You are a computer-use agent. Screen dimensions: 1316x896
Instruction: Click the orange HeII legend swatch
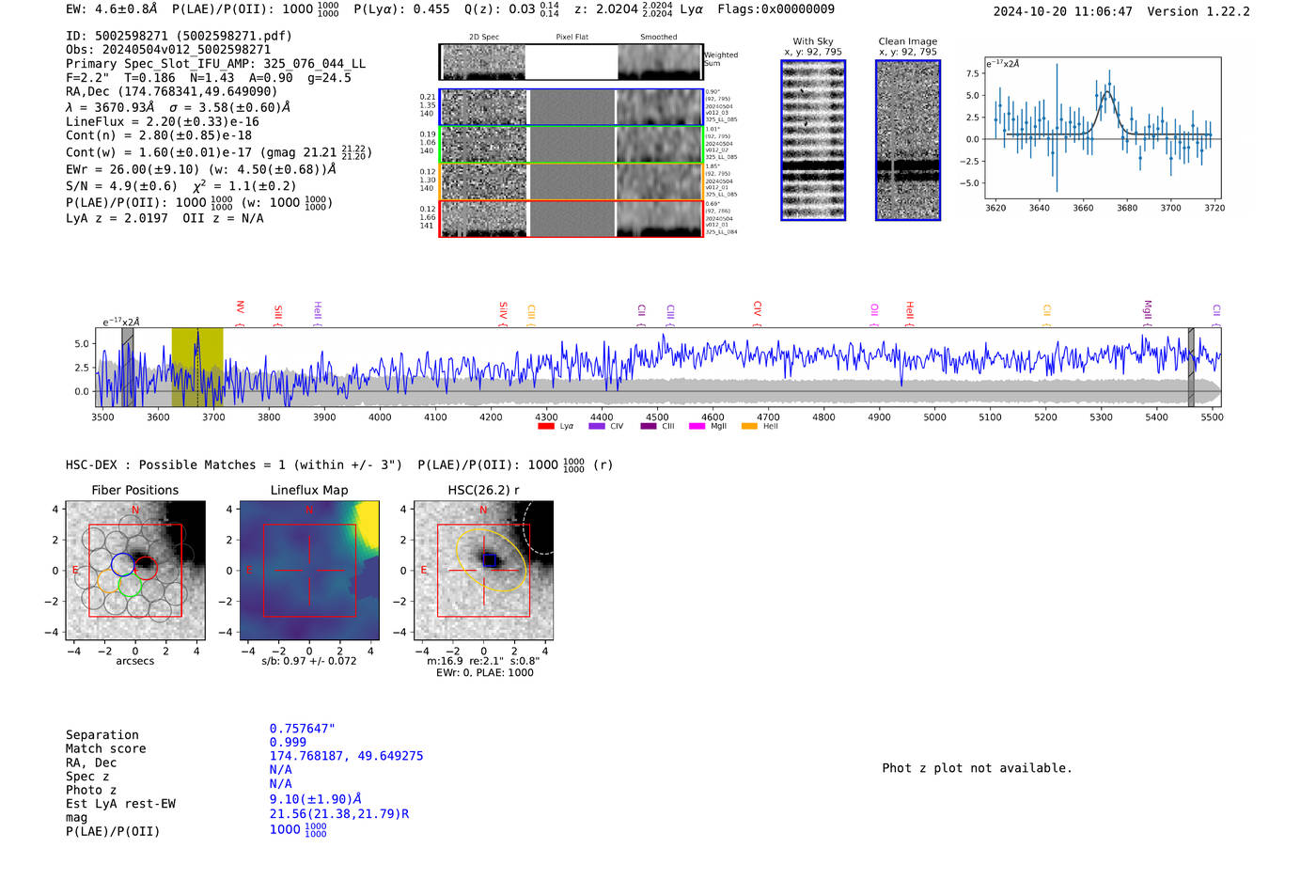pyautogui.click(x=749, y=427)
